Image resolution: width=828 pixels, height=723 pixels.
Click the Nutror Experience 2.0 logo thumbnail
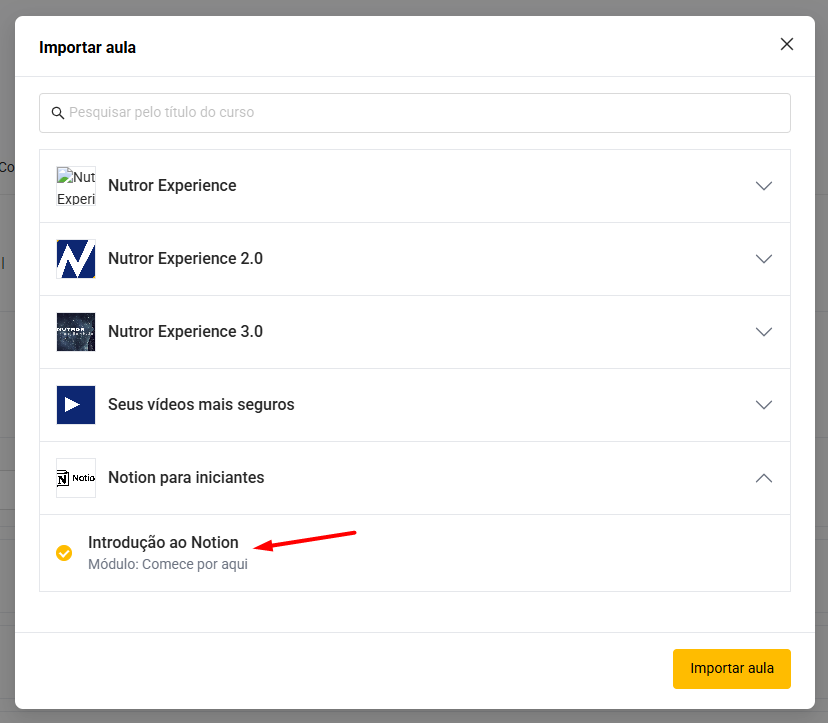click(76, 259)
